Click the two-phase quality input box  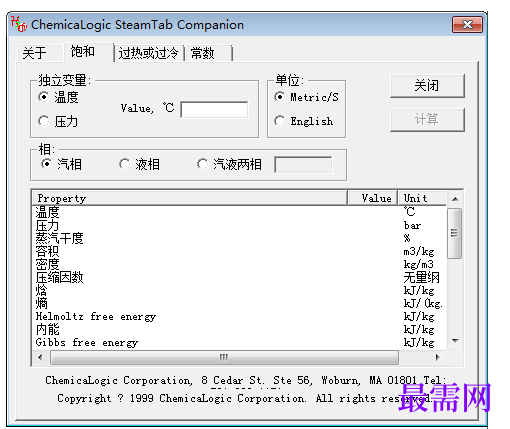pyautogui.click(x=303, y=165)
